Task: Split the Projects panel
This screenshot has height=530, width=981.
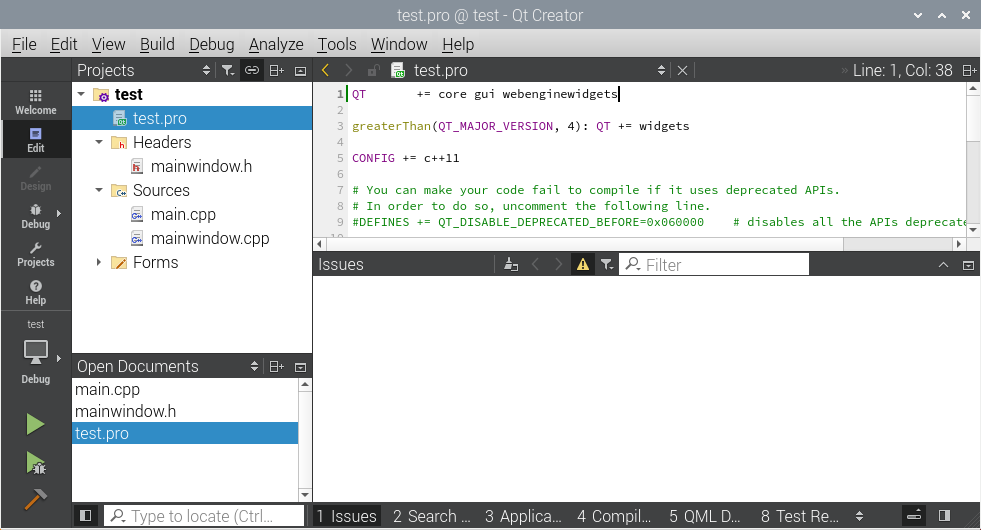Action: pyautogui.click(x=277, y=70)
